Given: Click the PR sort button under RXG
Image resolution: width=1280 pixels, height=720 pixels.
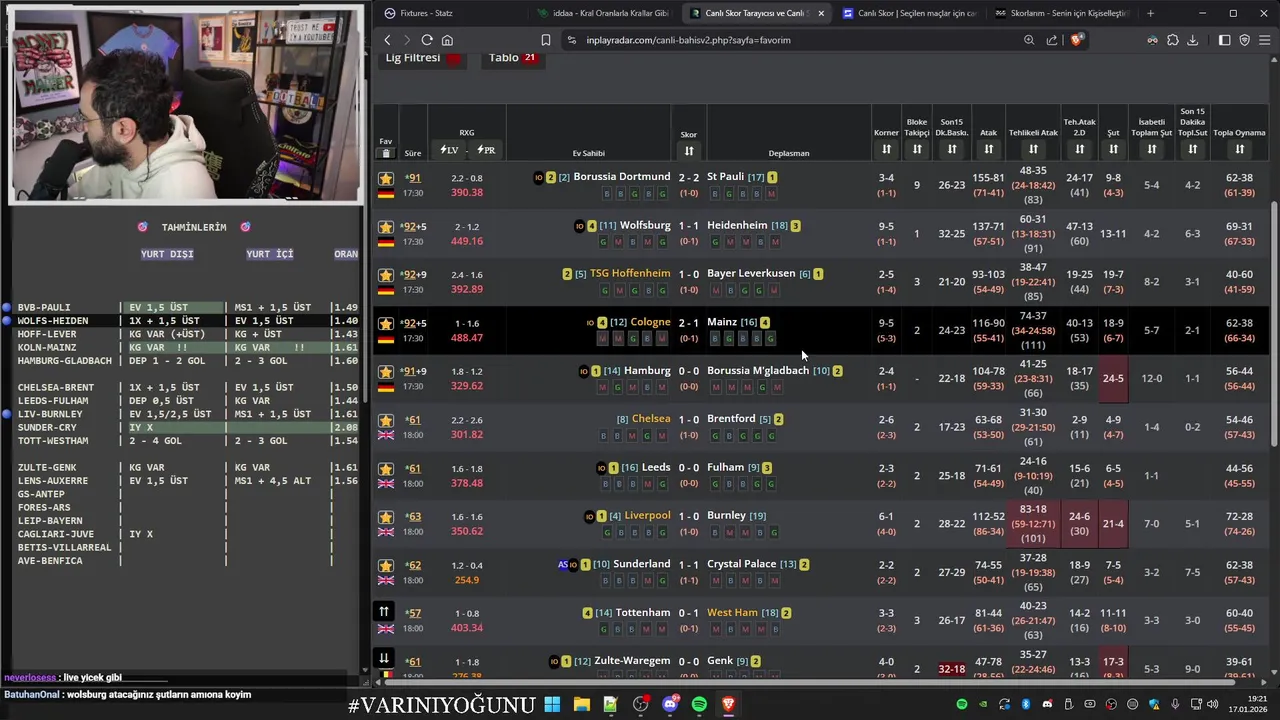Looking at the screenshot, I should (x=486, y=150).
